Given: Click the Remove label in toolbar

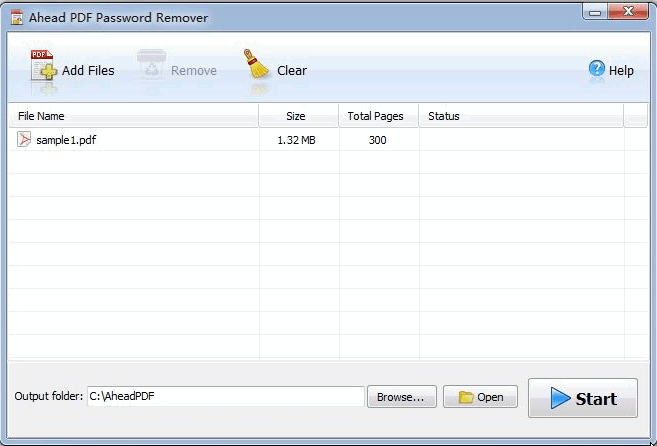Looking at the screenshot, I should click(194, 70).
